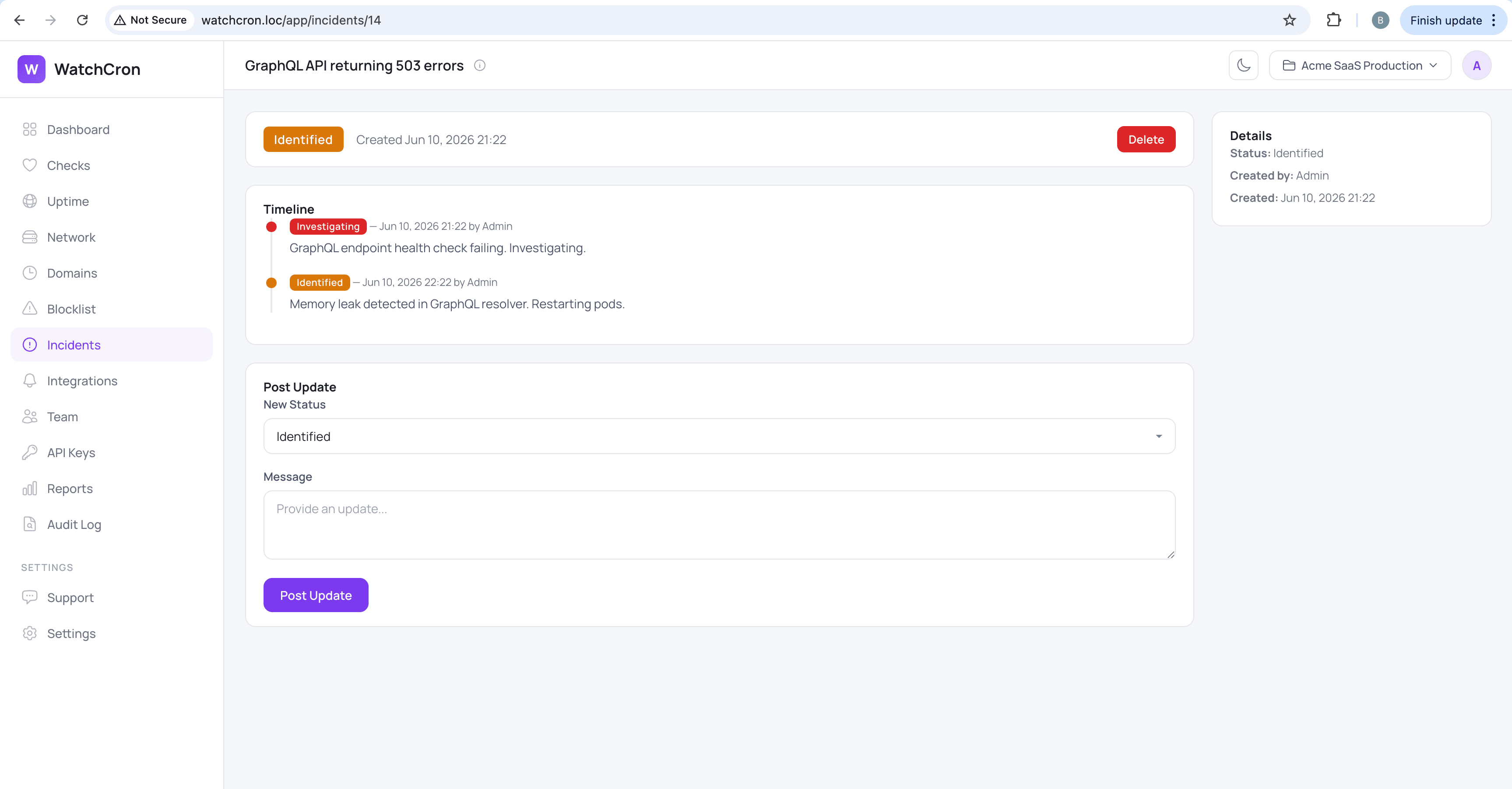This screenshot has height=789, width=1512.
Task: Click orange Identified status badge at top
Action: [303, 139]
